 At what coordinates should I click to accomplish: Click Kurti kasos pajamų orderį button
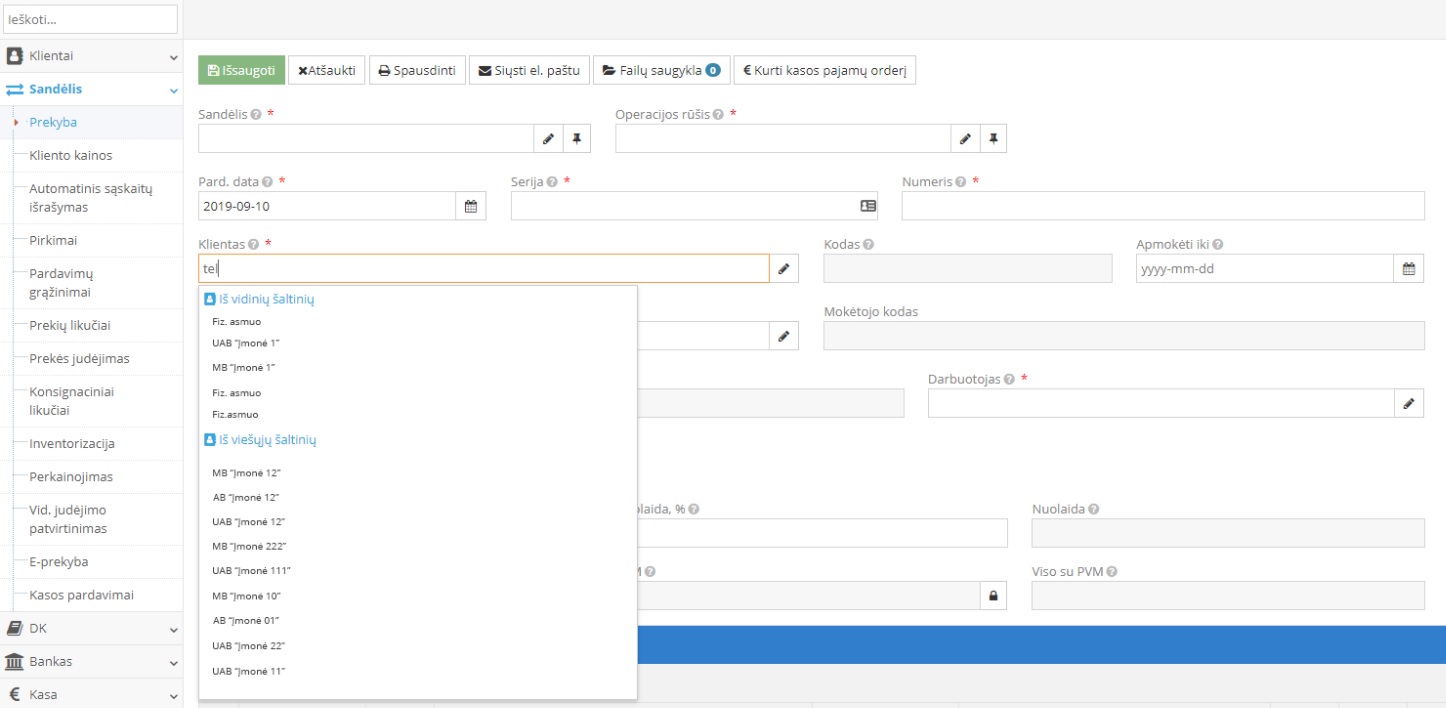pos(824,71)
